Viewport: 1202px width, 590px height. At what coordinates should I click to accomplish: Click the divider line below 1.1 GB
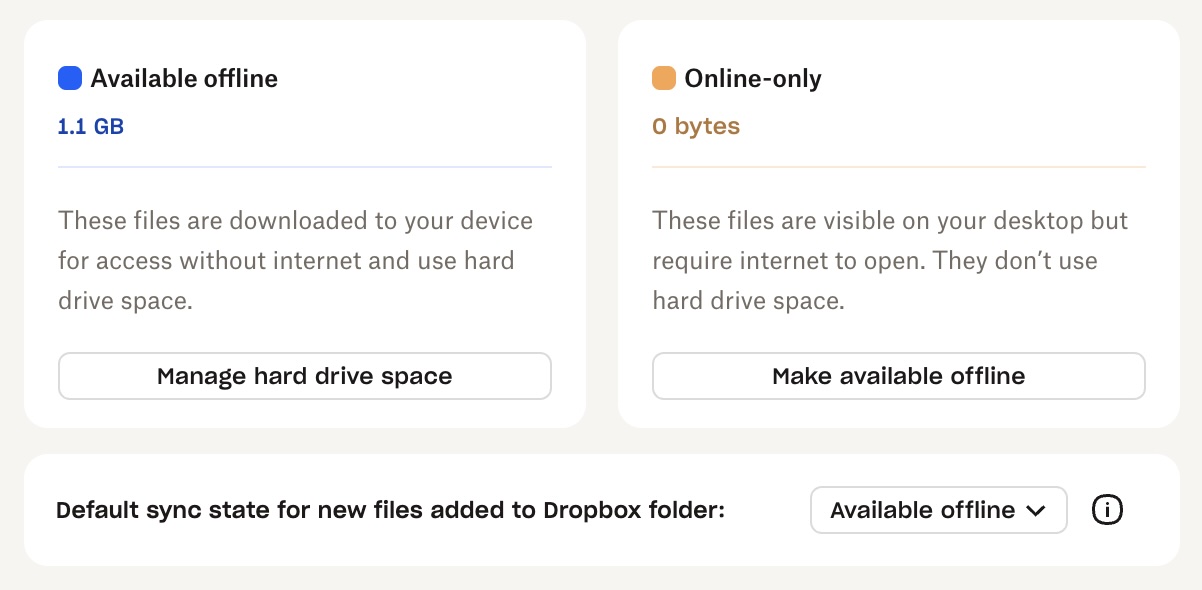[x=305, y=166]
